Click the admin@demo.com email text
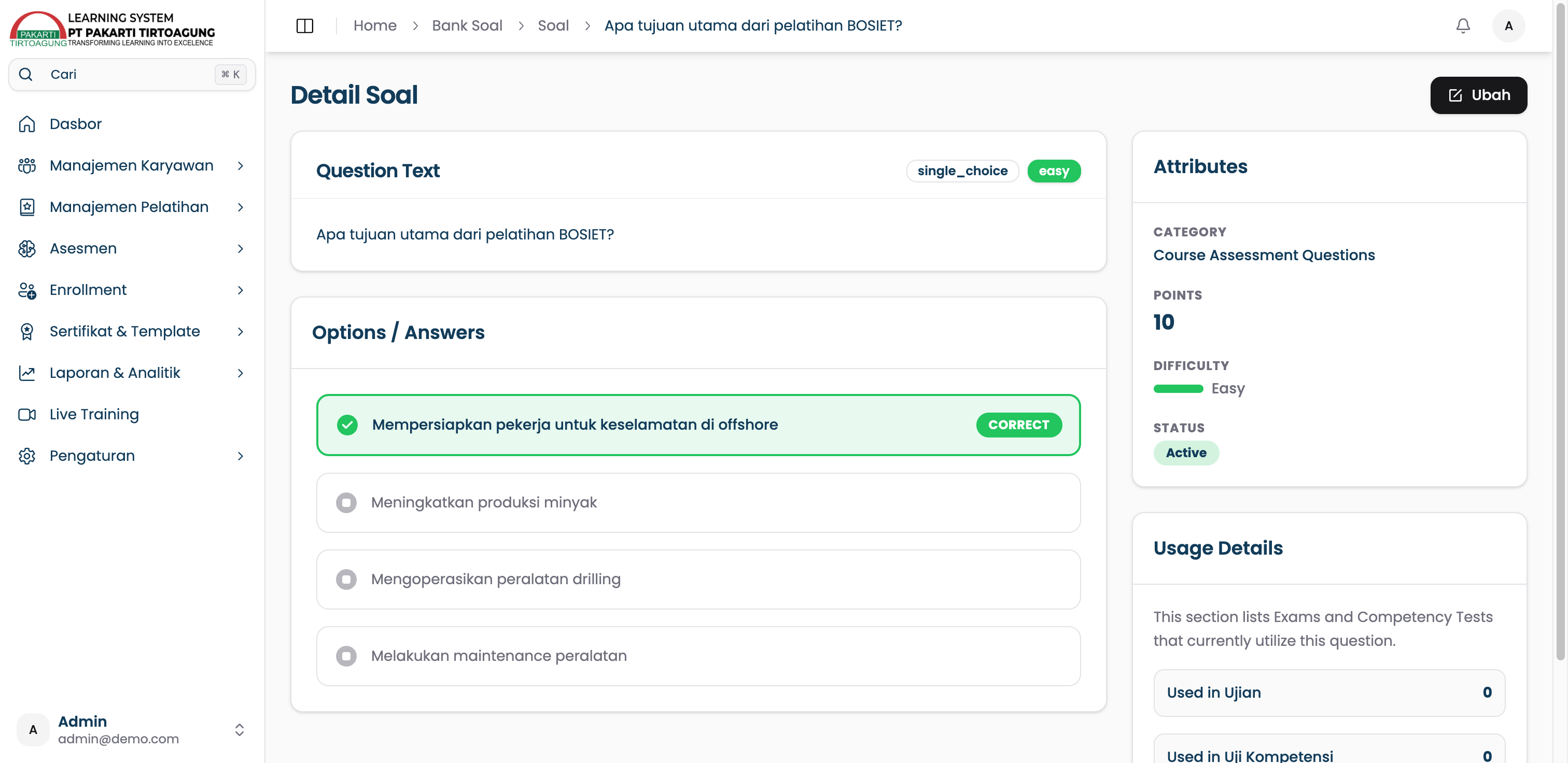This screenshot has width=1568, height=763. pos(118,739)
